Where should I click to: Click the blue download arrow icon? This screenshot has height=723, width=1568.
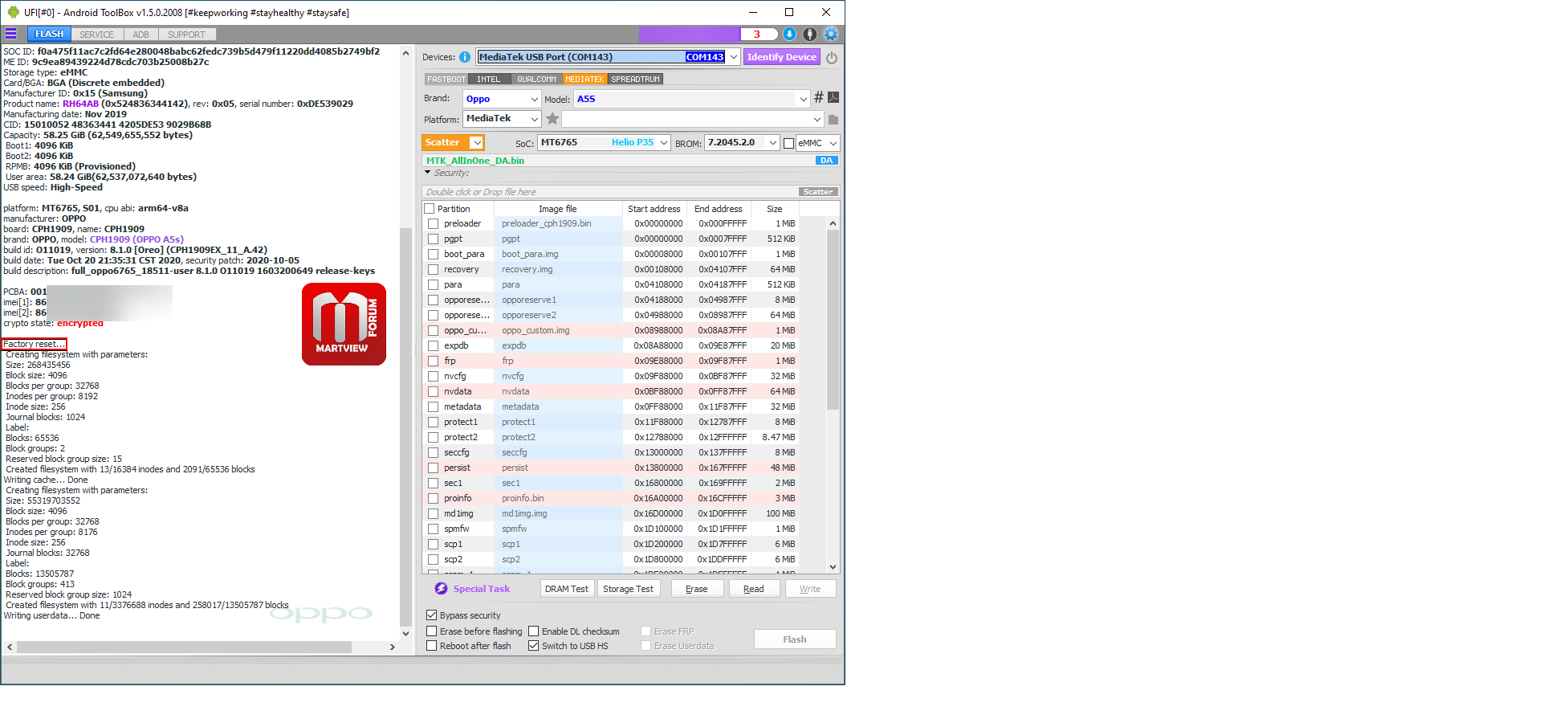coord(789,34)
